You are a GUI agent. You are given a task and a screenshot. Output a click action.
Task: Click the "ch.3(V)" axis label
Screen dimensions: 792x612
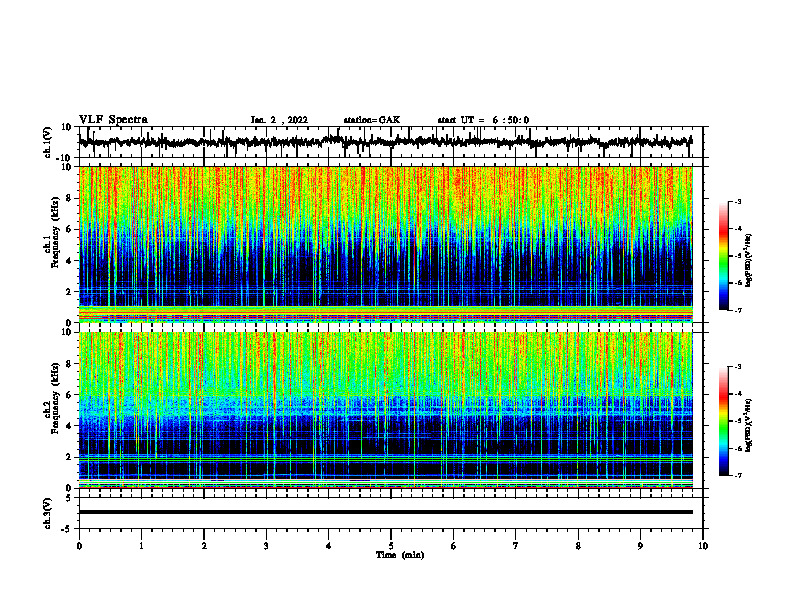[x=48, y=513]
